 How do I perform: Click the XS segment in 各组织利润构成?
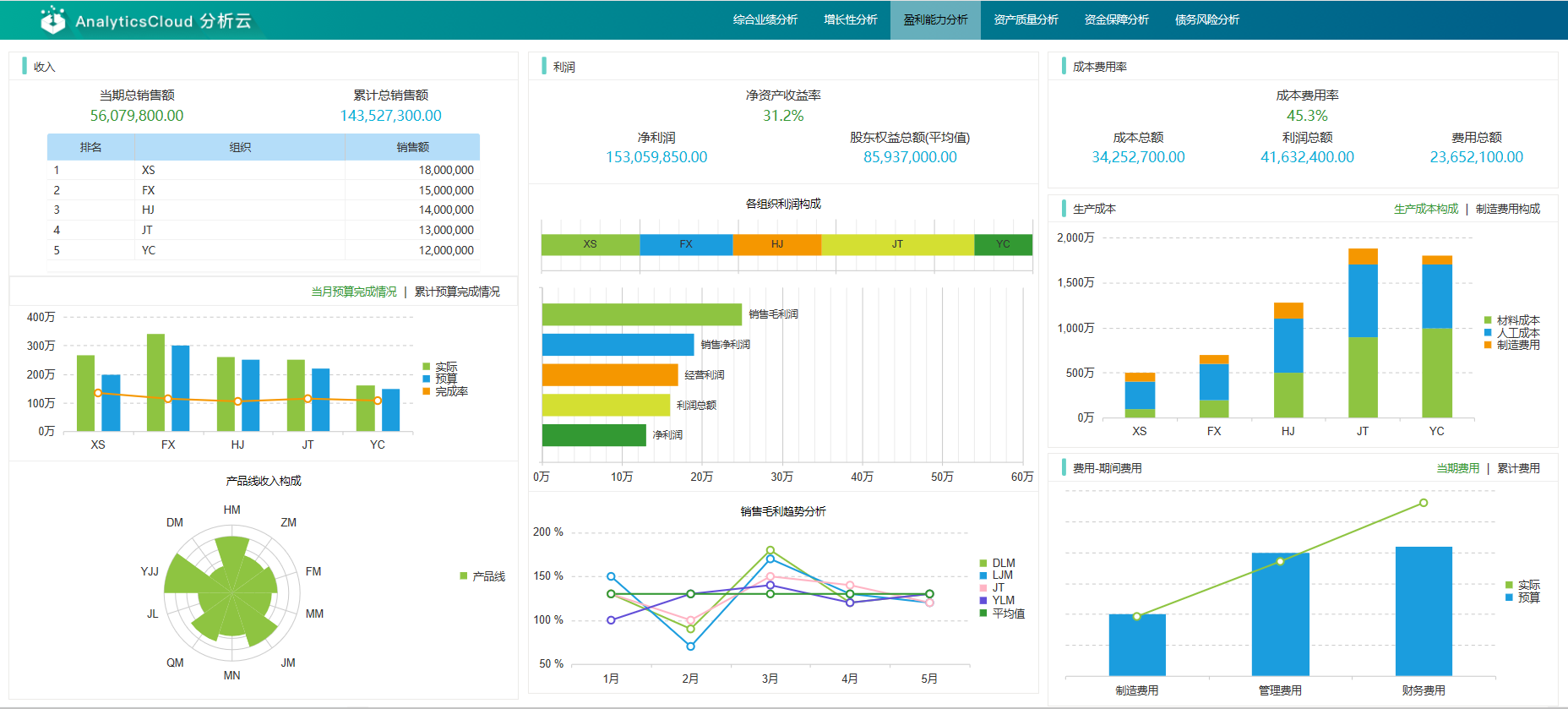click(591, 244)
